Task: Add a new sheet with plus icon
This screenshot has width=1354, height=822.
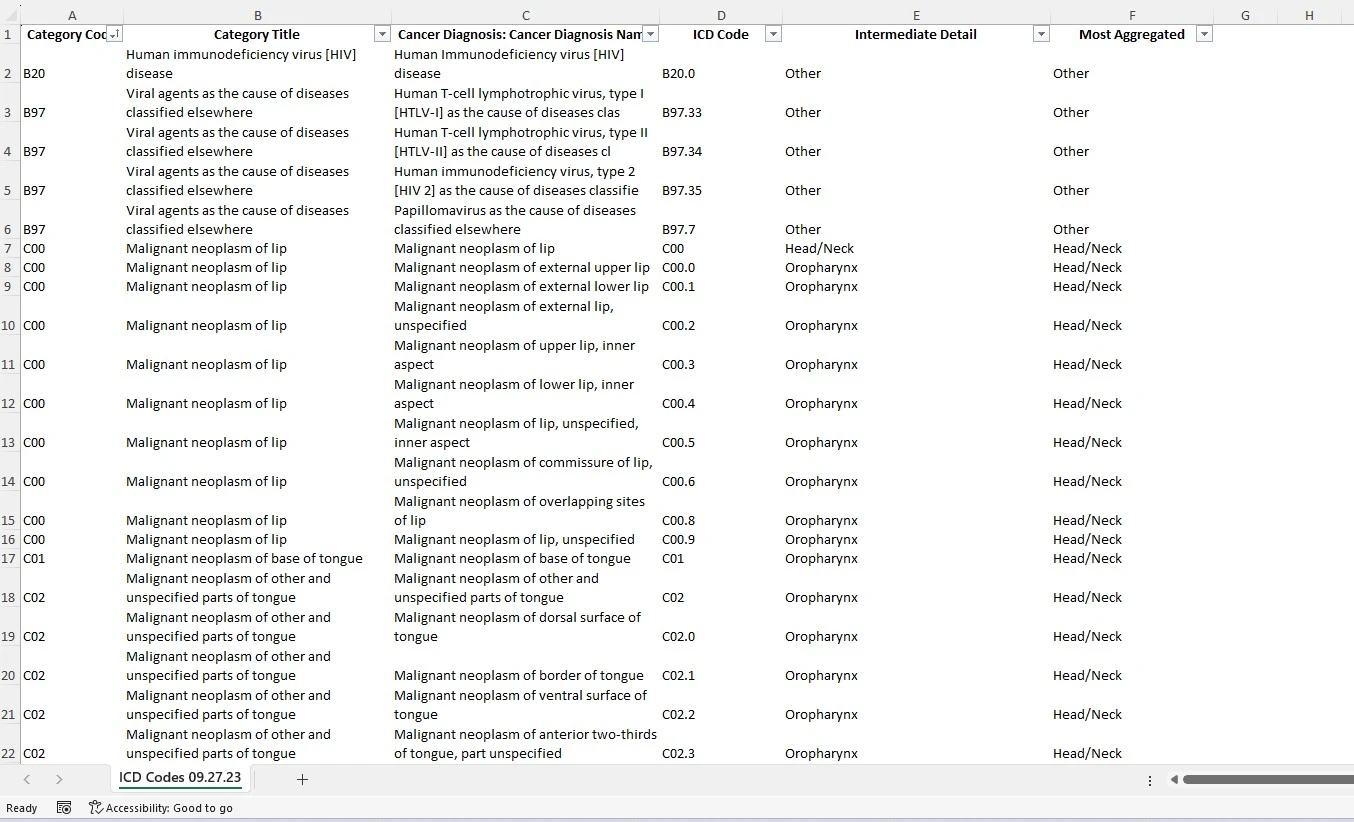Action: [x=302, y=779]
